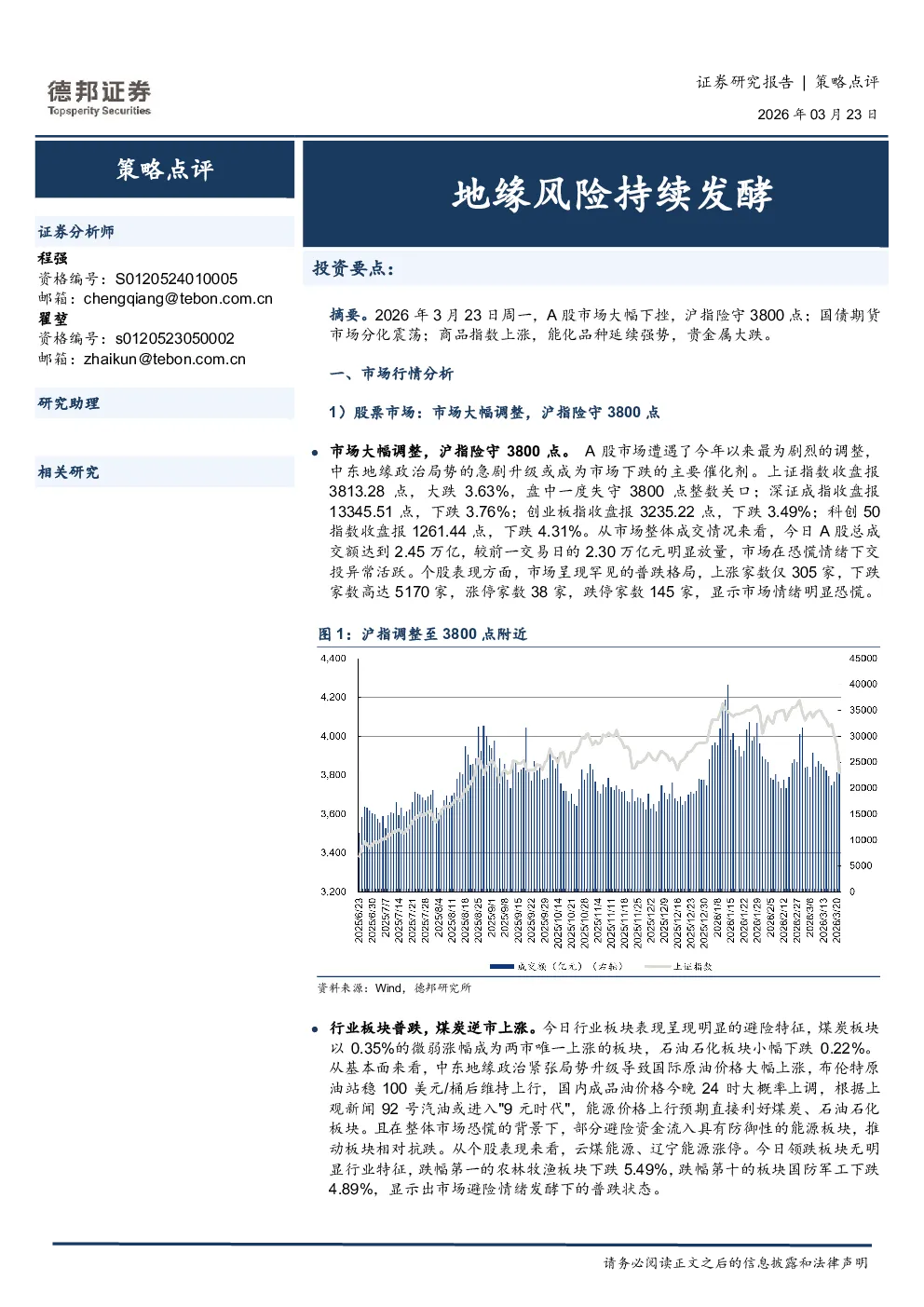Screen dimensions: 924x1307
Task: Click the heading 一、市场行情分析
Action: coord(391,374)
